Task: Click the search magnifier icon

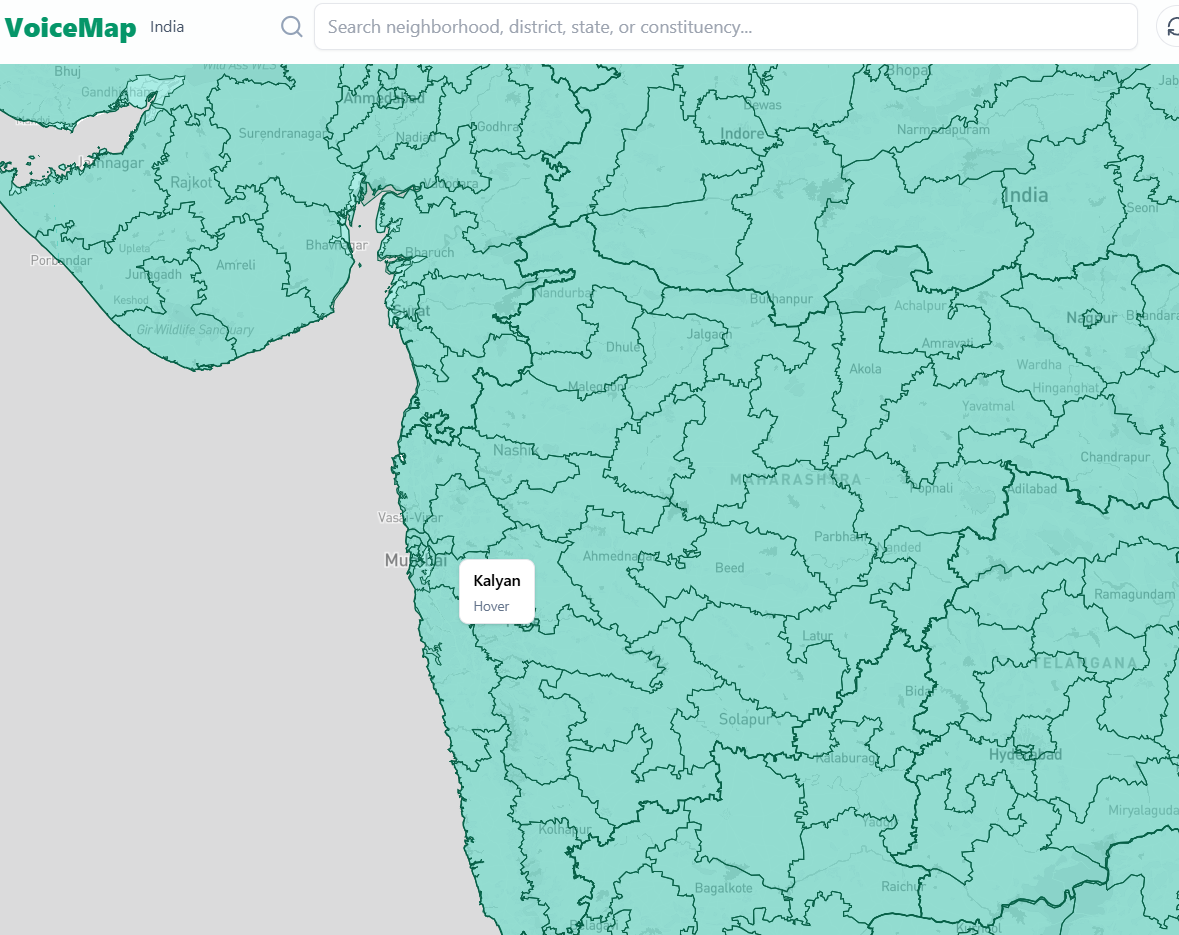Action: click(292, 27)
